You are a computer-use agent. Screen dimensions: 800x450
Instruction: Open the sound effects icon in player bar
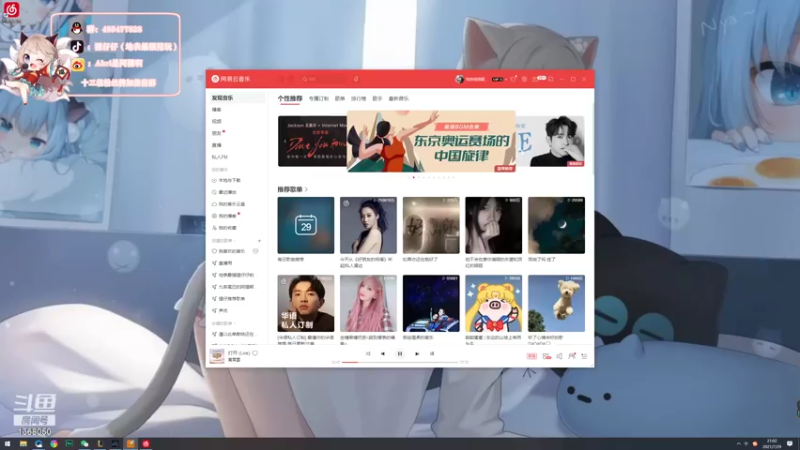(546, 356)
